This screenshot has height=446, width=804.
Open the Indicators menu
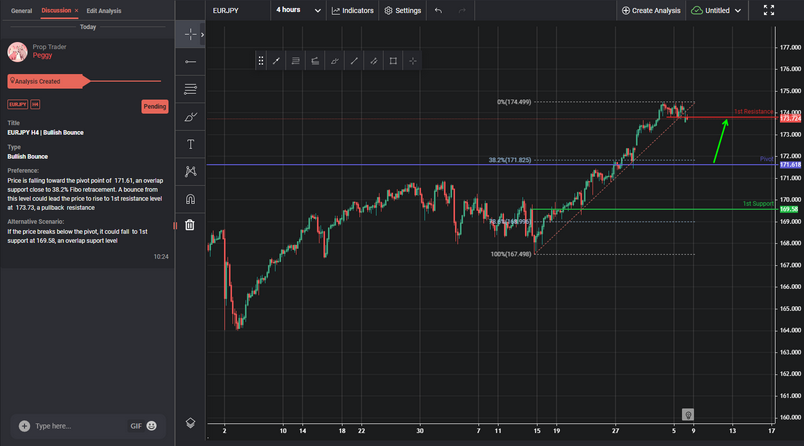point(353,10)
